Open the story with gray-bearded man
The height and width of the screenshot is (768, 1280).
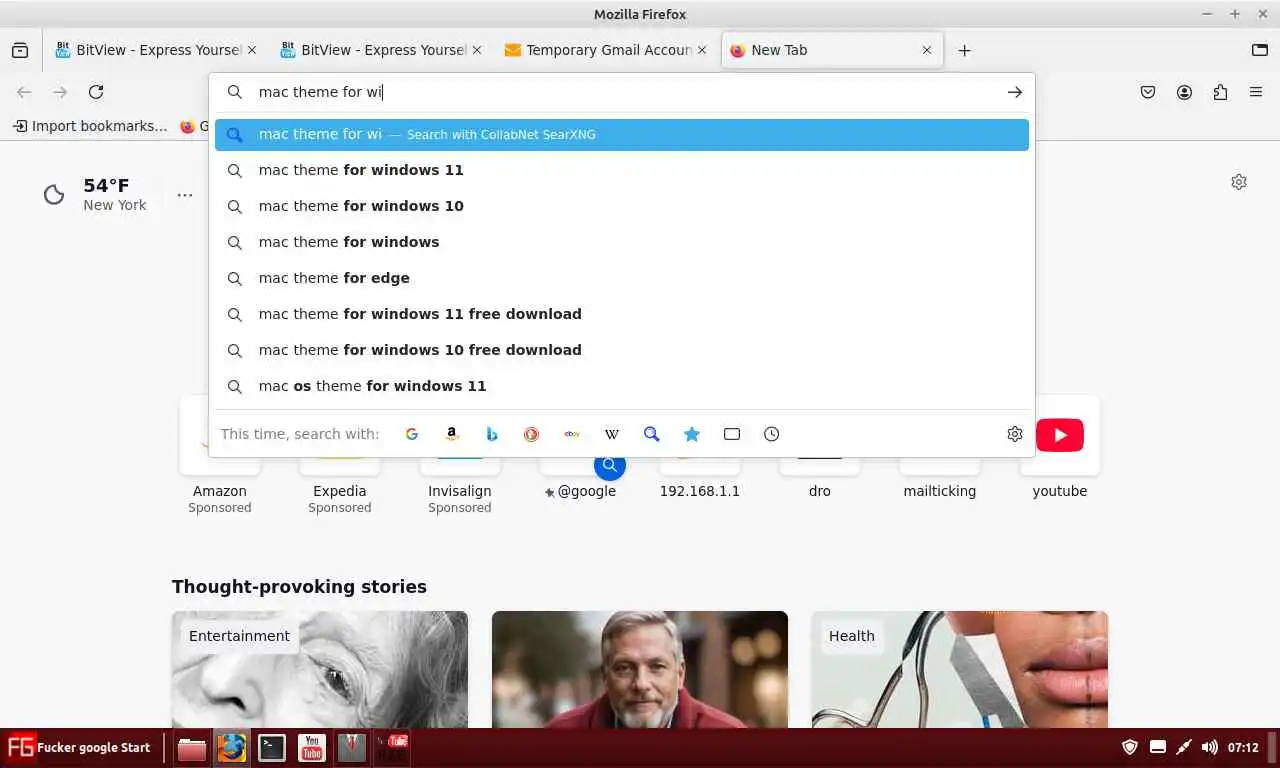(x=640, y=669)
